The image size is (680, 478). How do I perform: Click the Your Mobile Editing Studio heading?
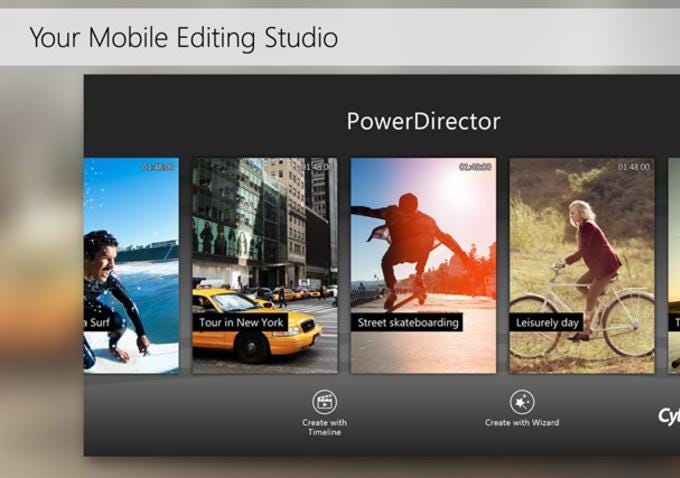[x=183, y=38]
